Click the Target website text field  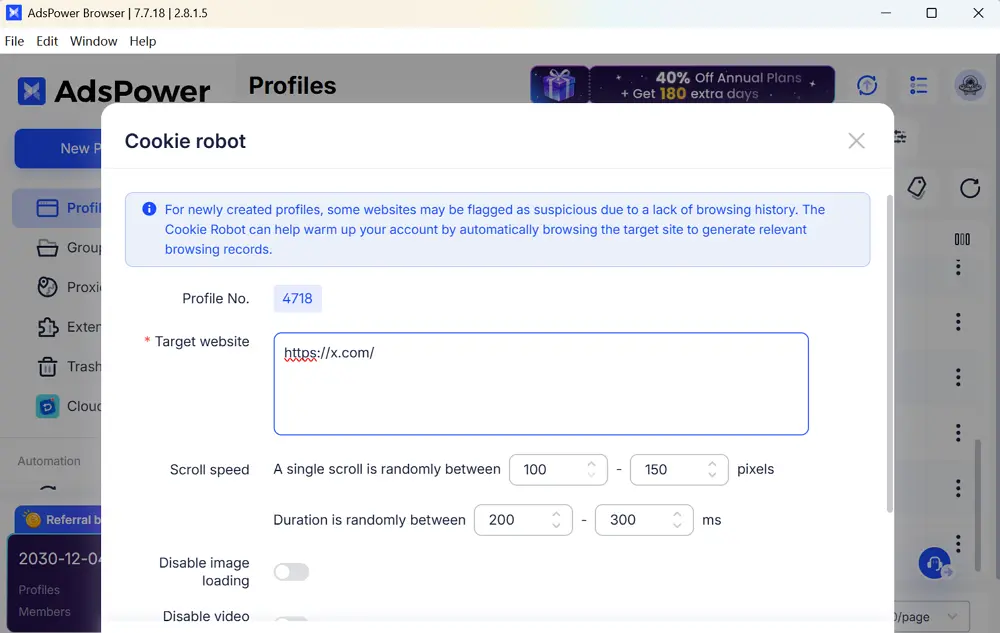click(540, 384)
